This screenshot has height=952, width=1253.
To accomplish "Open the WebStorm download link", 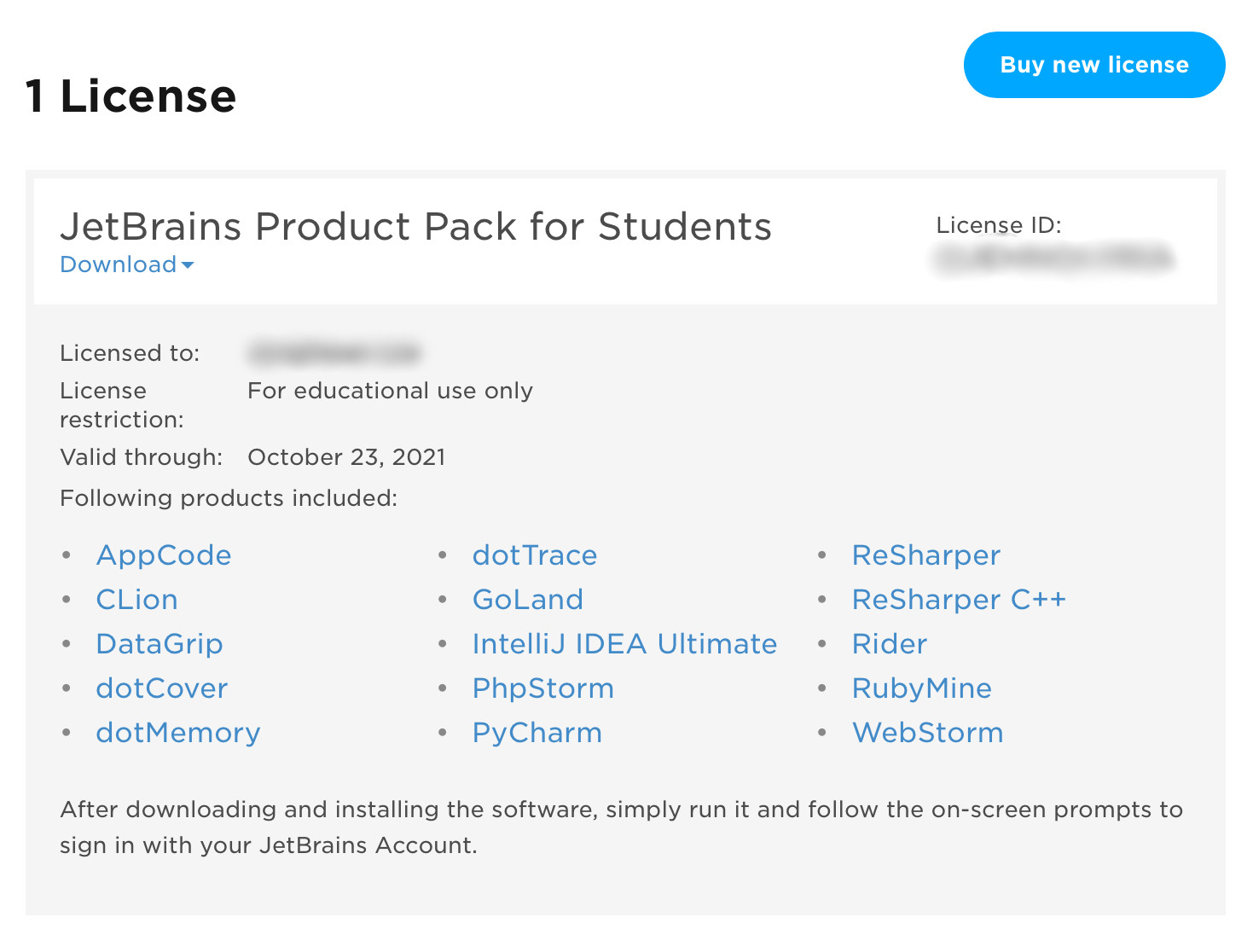I will pos(927,732).
